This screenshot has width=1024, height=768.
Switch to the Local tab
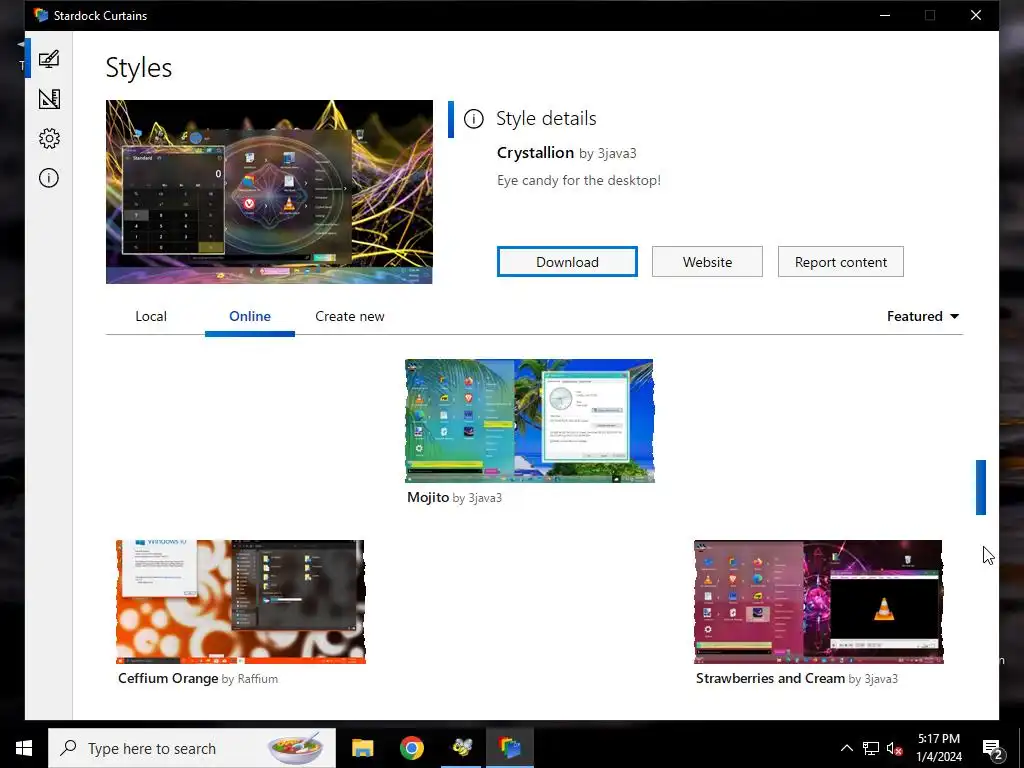pyautogui.click(x=151, y=316)
